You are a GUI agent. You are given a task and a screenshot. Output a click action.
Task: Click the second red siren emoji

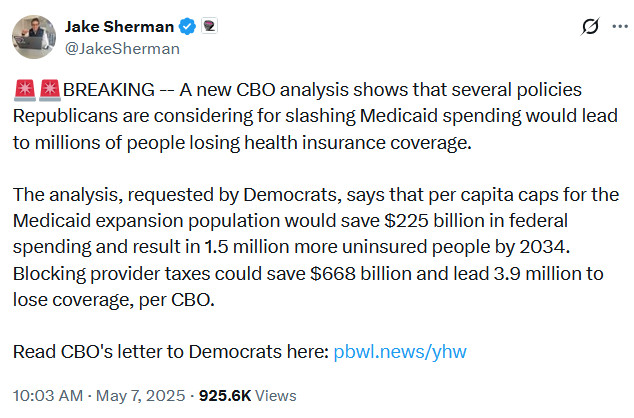pyautogui.click(x=50, y=90)
